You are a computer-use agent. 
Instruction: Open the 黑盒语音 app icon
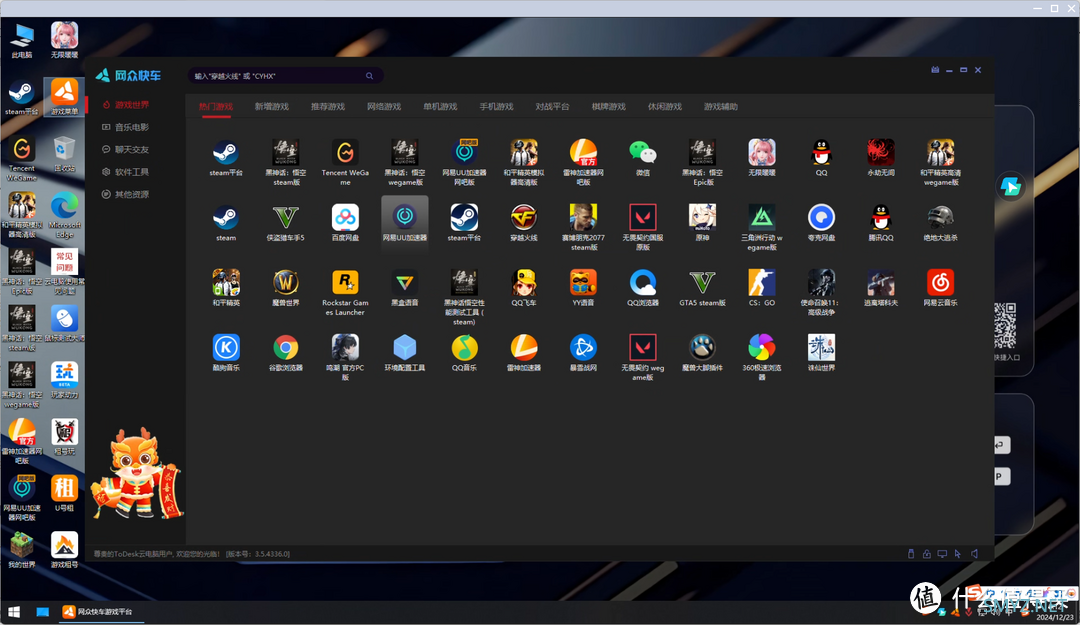pos(405,283)
